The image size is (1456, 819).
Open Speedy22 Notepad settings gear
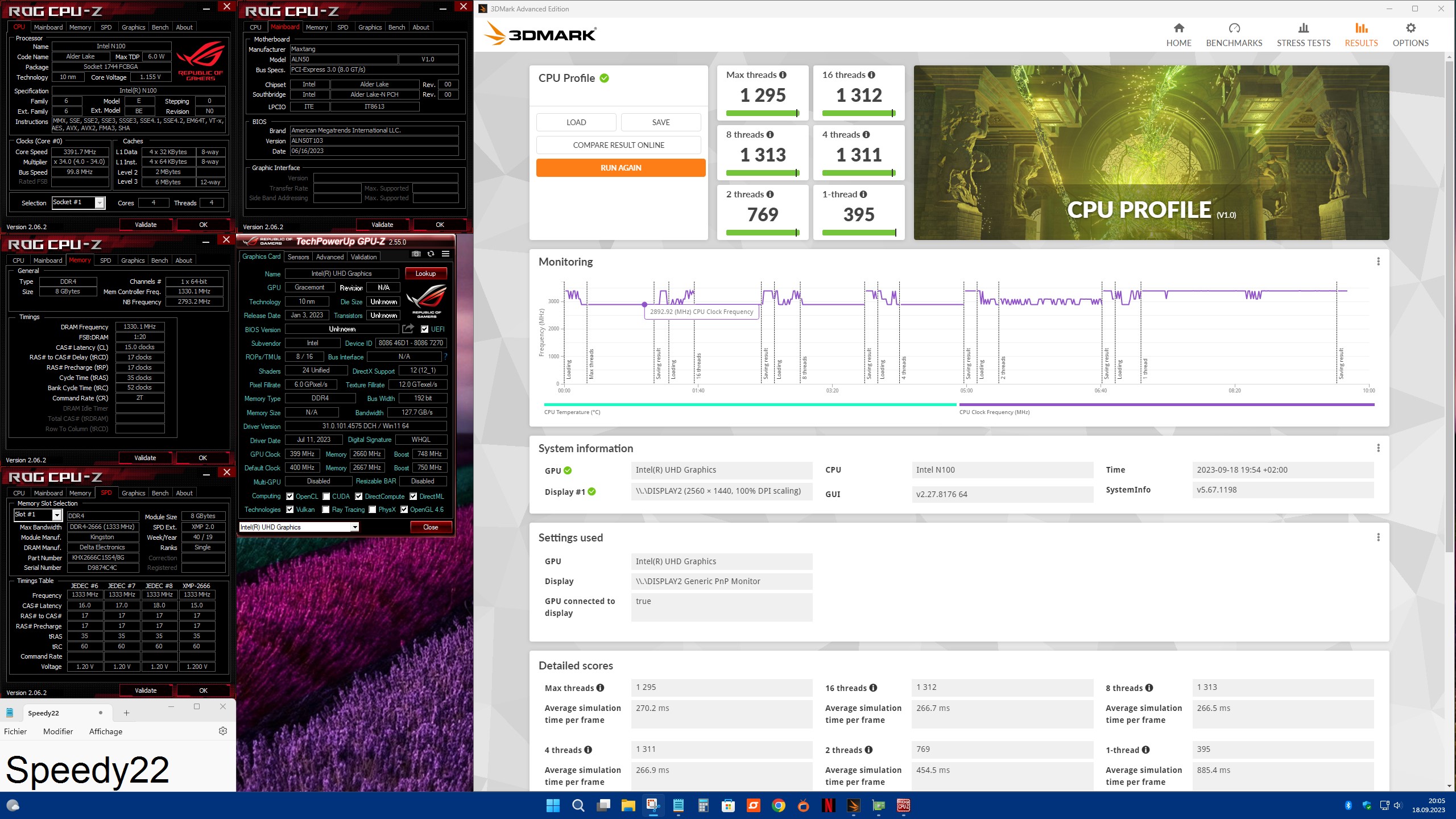point(223,731)
